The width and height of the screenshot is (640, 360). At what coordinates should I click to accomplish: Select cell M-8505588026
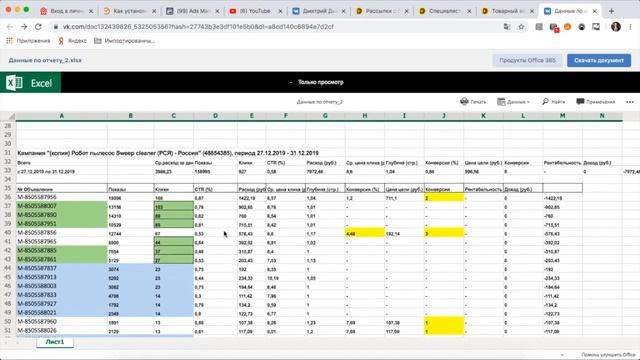[62, 331]
